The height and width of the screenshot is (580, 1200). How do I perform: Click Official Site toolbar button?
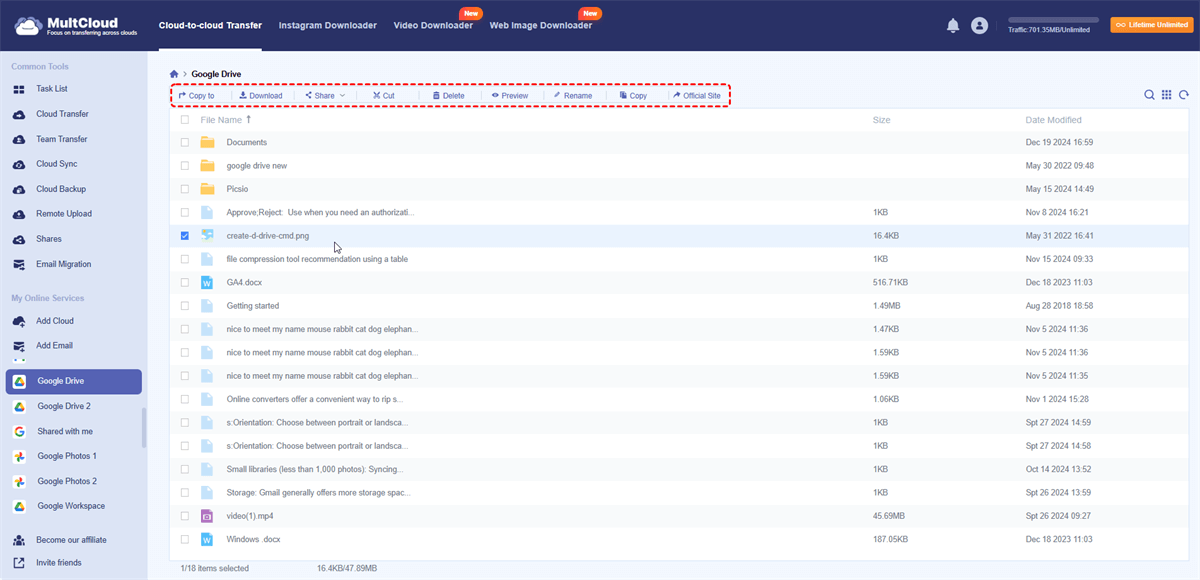click(697, 96)
